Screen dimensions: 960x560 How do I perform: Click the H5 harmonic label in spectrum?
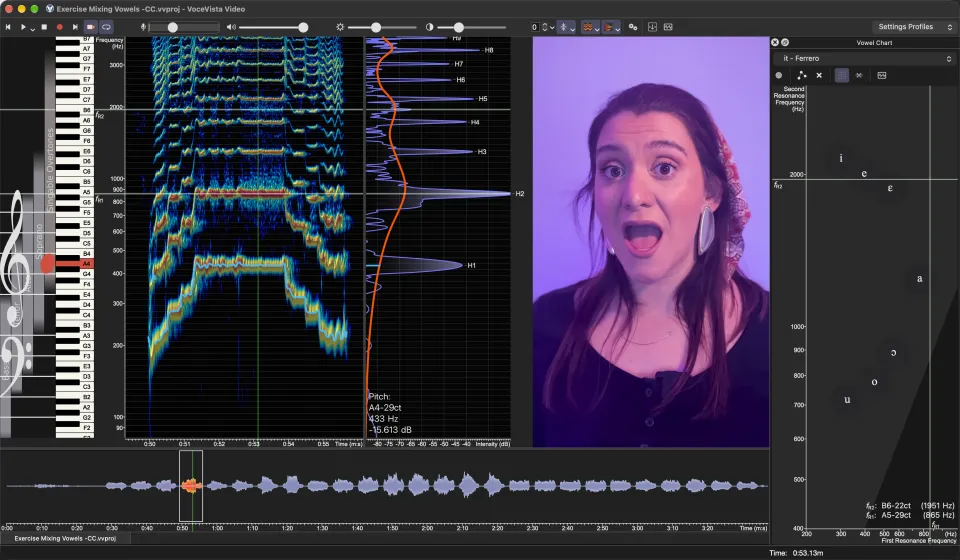482,99
